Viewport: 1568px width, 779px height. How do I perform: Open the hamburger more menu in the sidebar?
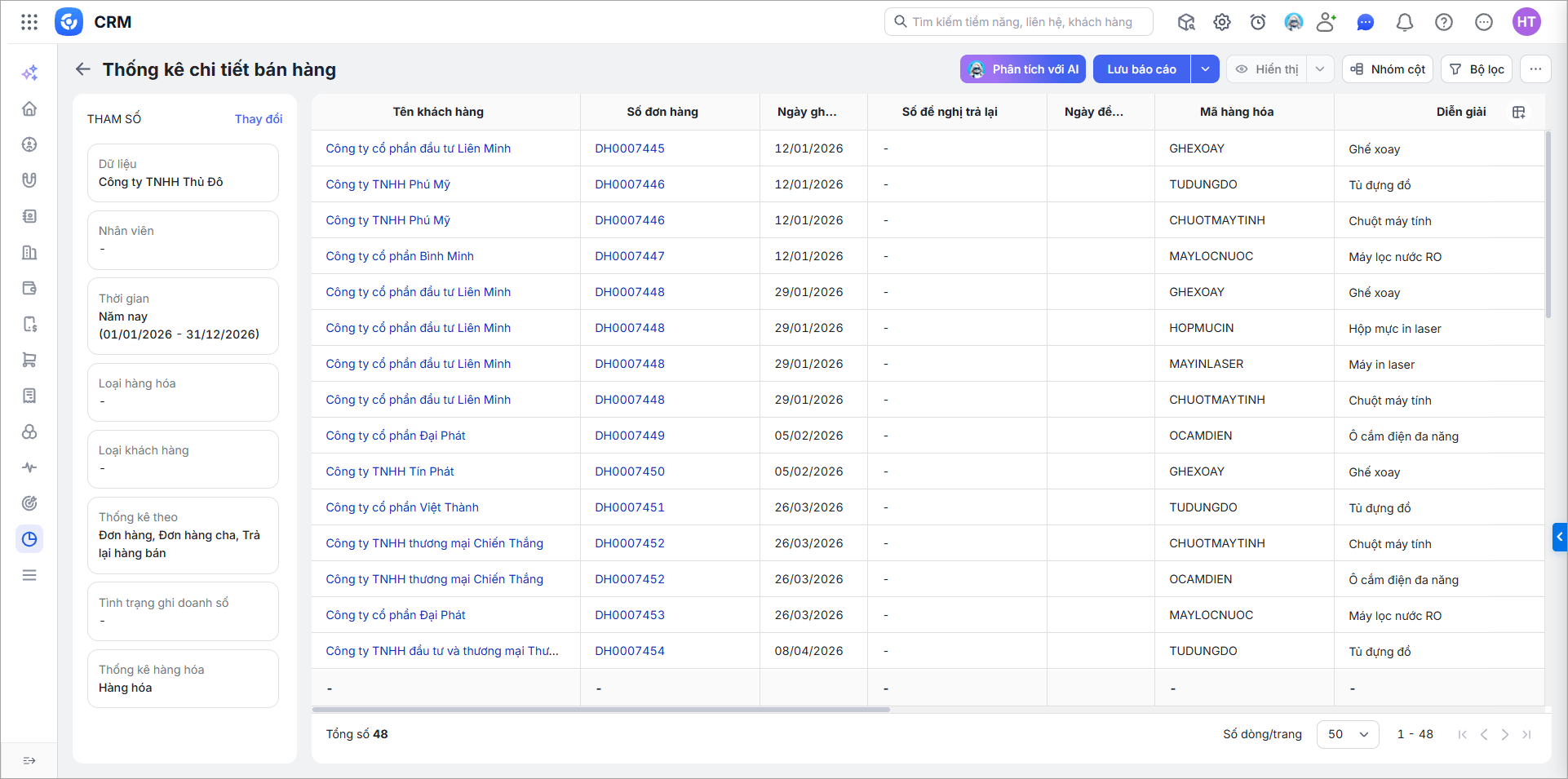(x=29, y=575)
